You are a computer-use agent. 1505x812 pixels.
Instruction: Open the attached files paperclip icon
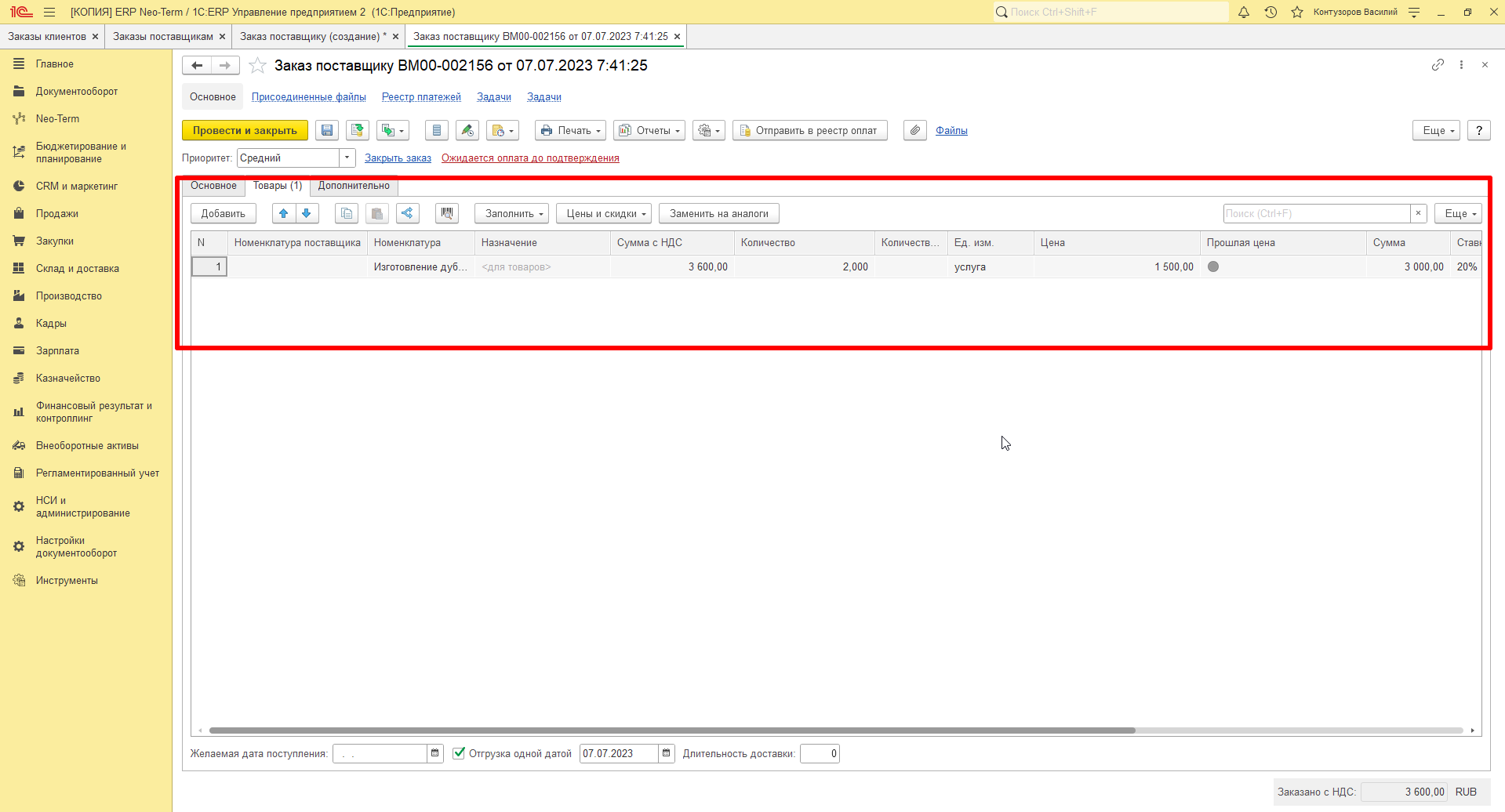pos(915,131)
